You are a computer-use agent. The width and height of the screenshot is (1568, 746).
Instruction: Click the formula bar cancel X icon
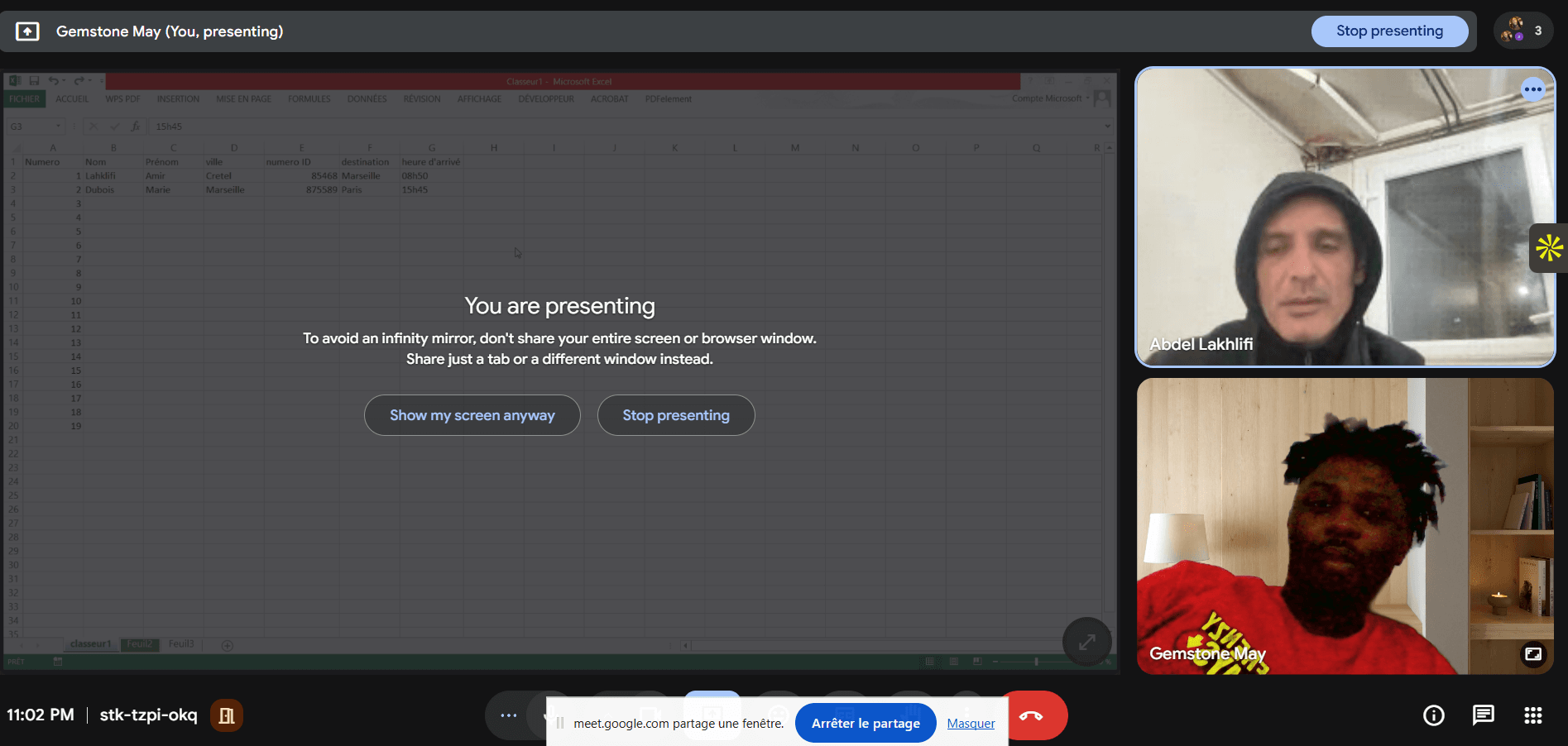click(x=94, y=127)
